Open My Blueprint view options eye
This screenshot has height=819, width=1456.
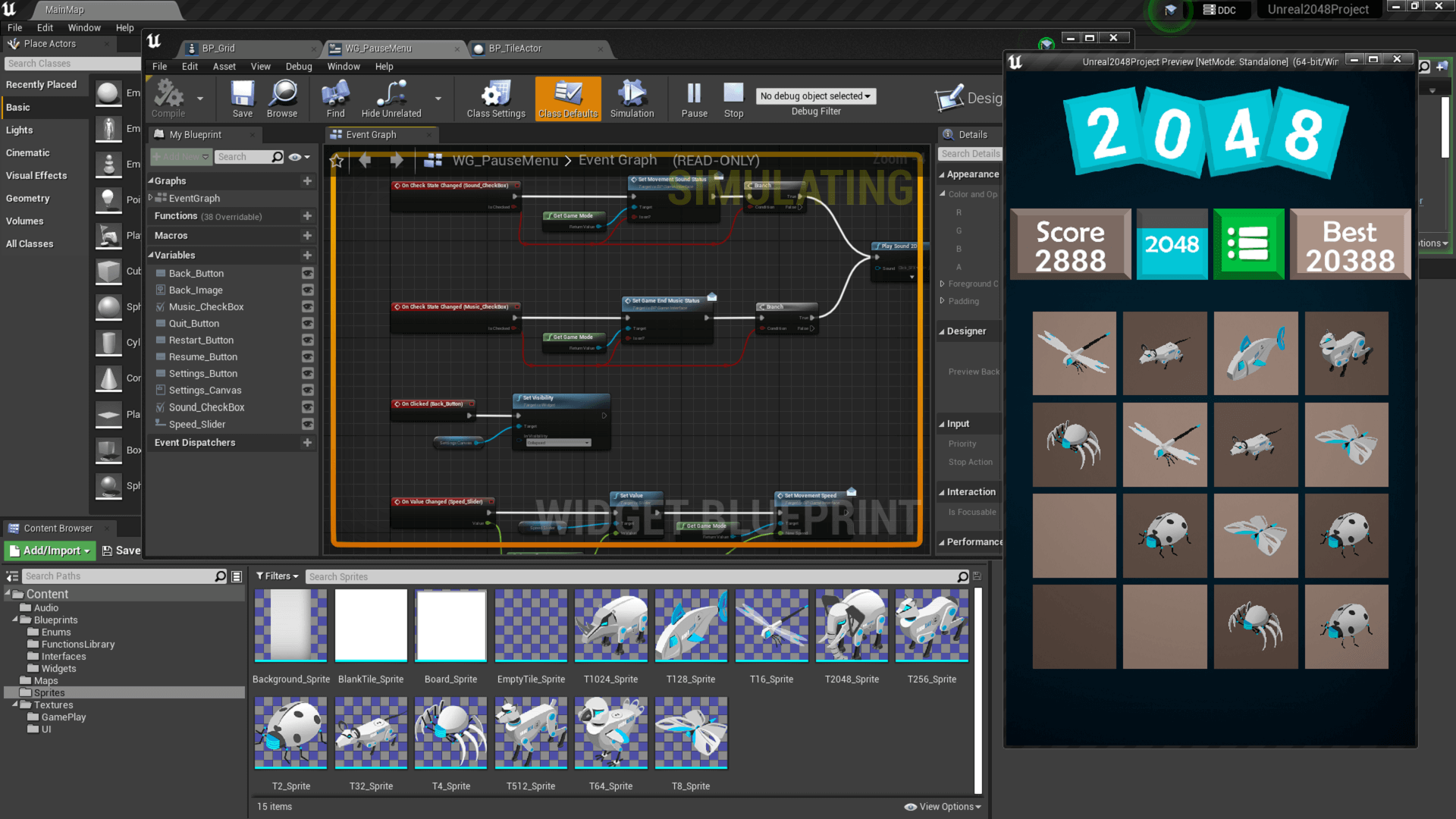299,157
